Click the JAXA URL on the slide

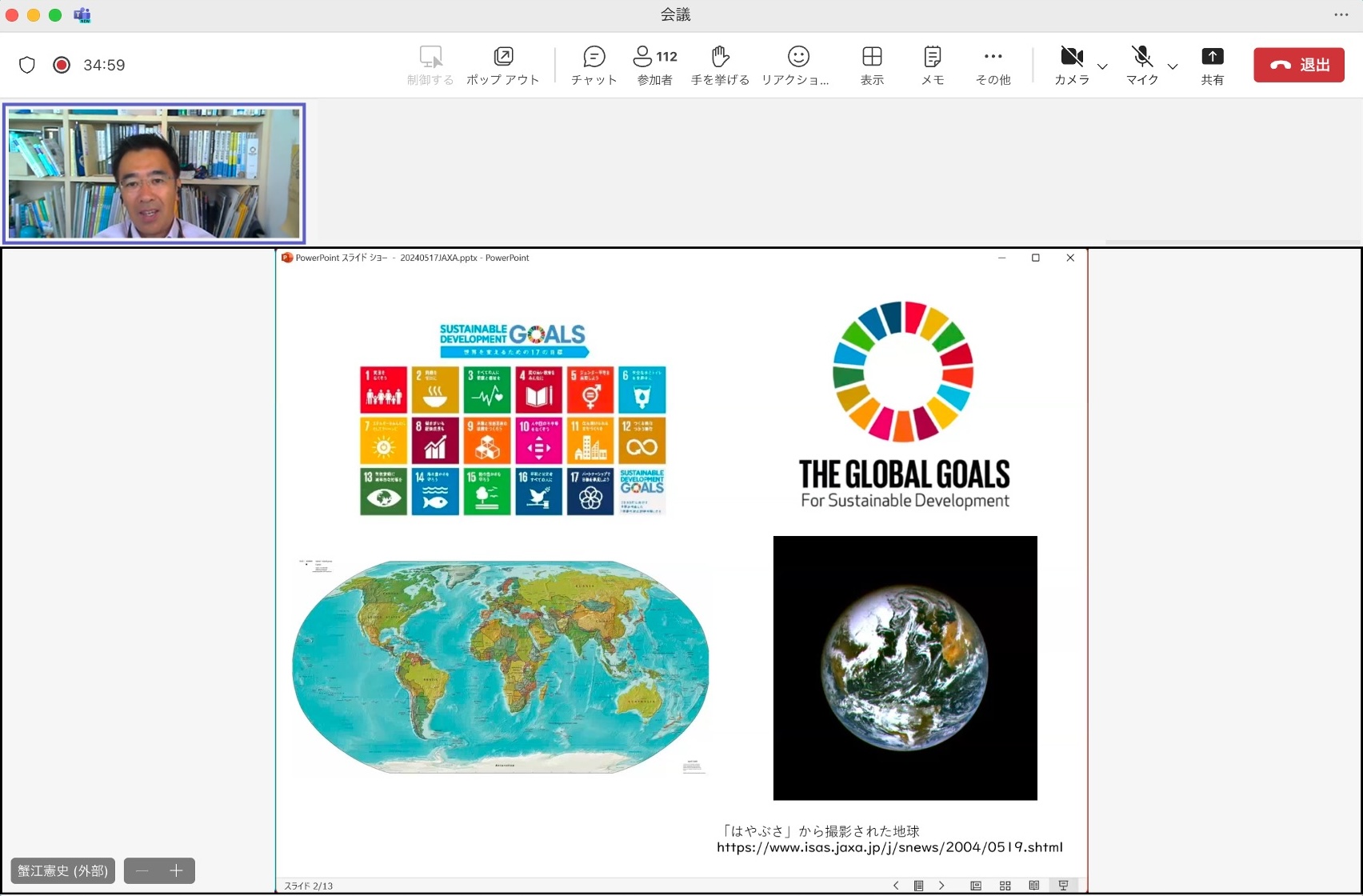click(889, 847)
